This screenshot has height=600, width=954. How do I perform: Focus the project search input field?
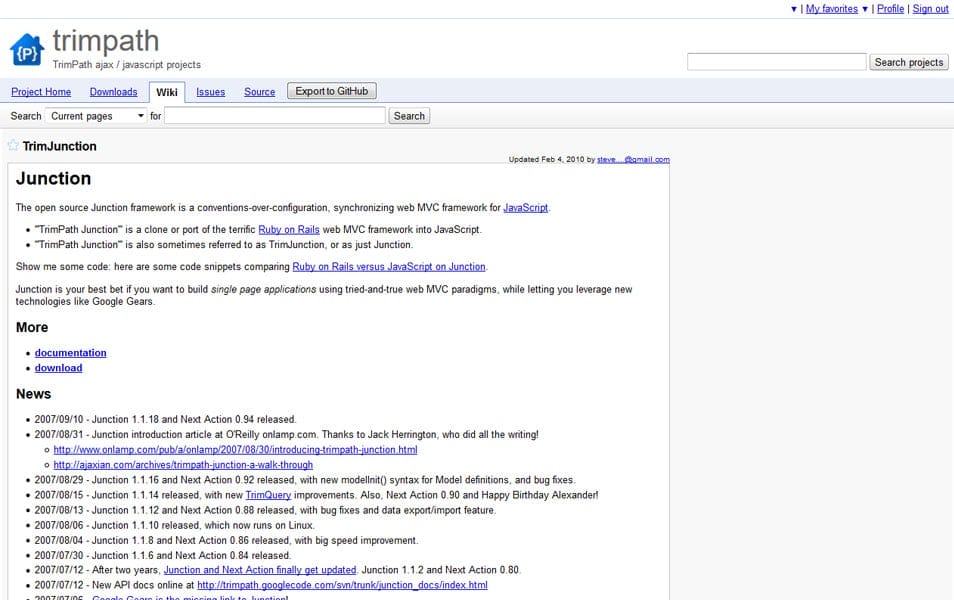776,61
